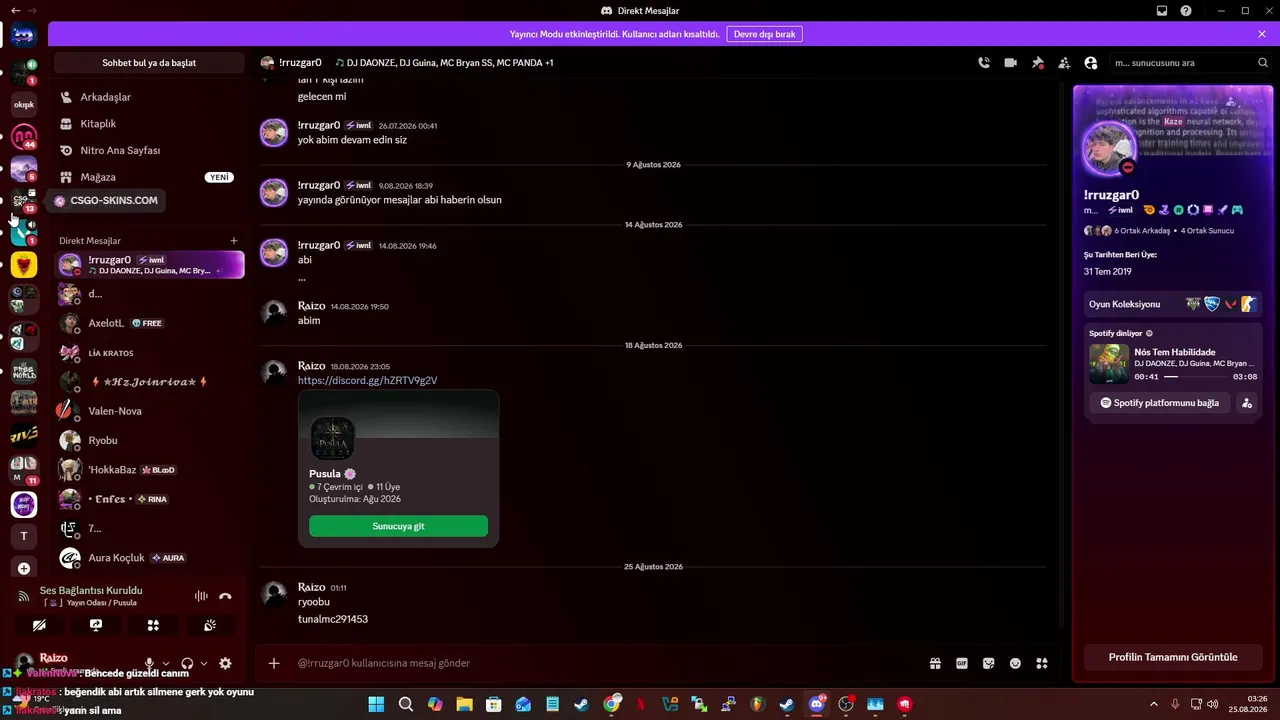Viewport: 1280px width, 720px height.
Task: Open the Oyun Koleksiyonu game collection
Action: tap(1173, 304)
